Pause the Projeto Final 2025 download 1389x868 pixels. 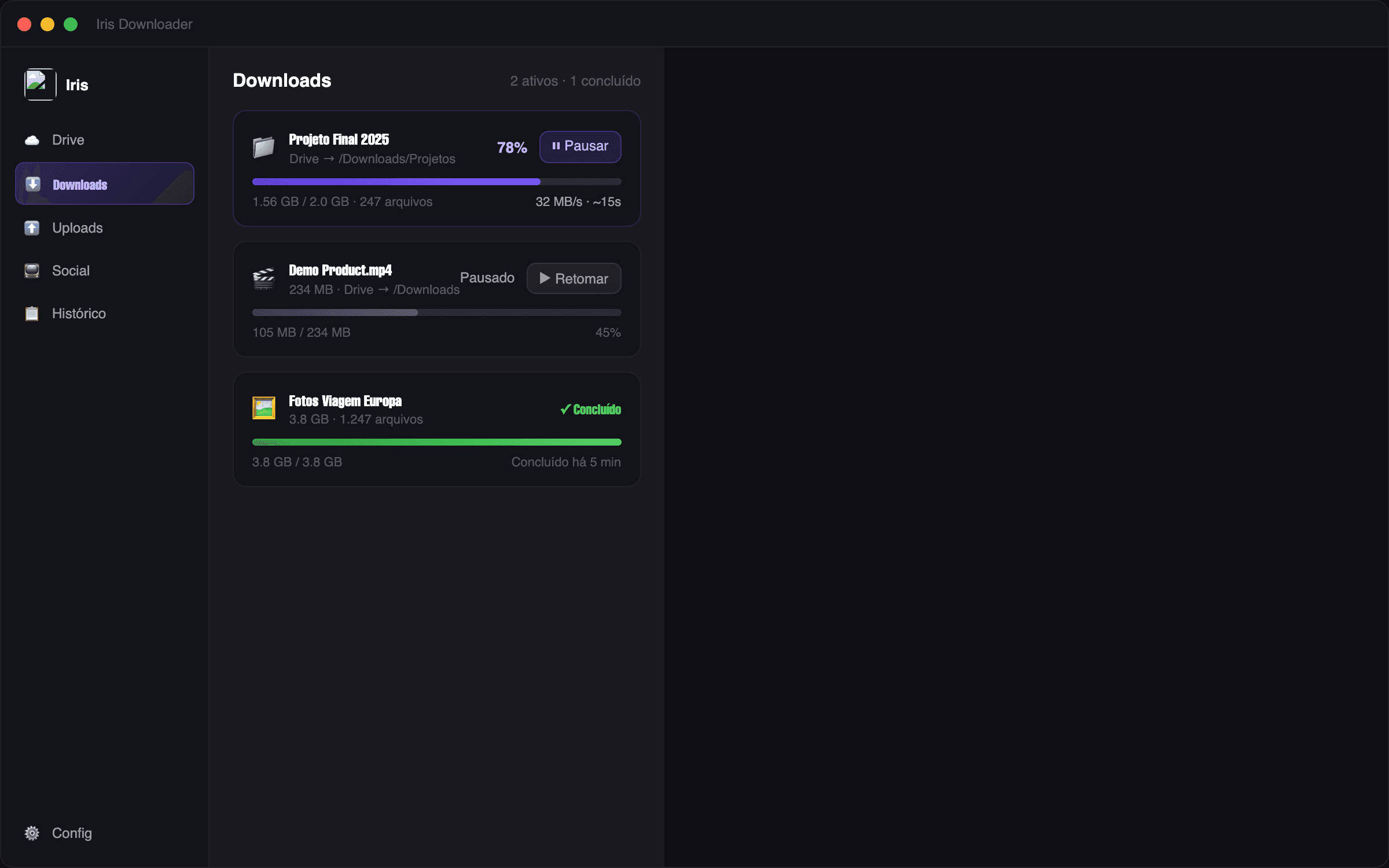click(580, 146)
